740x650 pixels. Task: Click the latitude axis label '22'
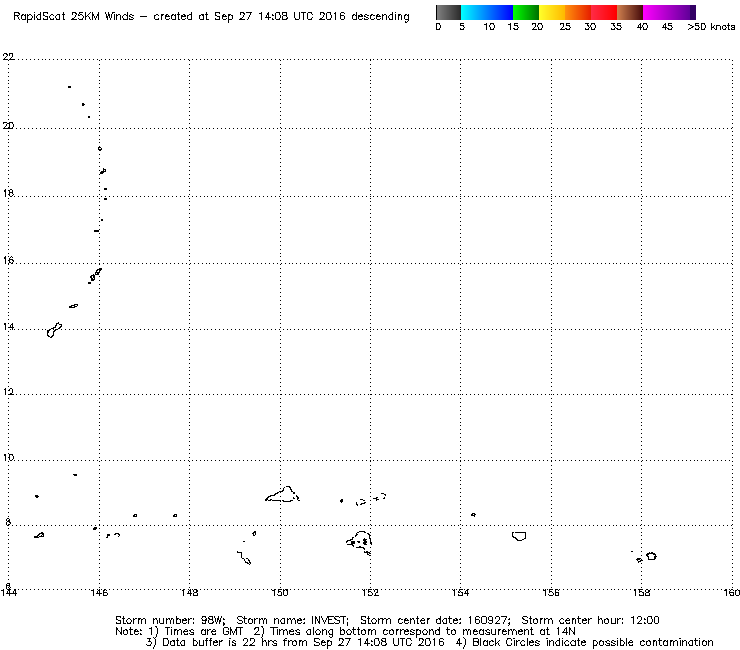click(x=8, y=57)
